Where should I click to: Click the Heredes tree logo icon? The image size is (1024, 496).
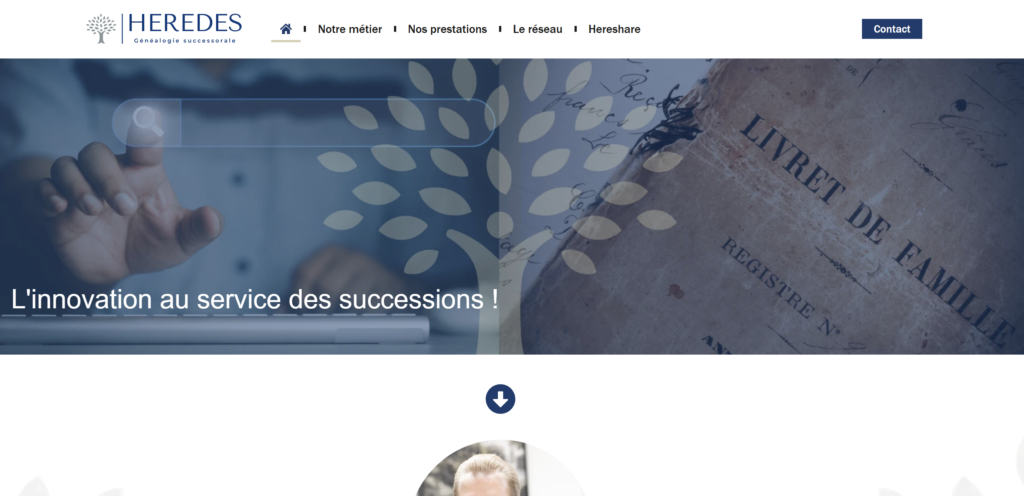101,29
